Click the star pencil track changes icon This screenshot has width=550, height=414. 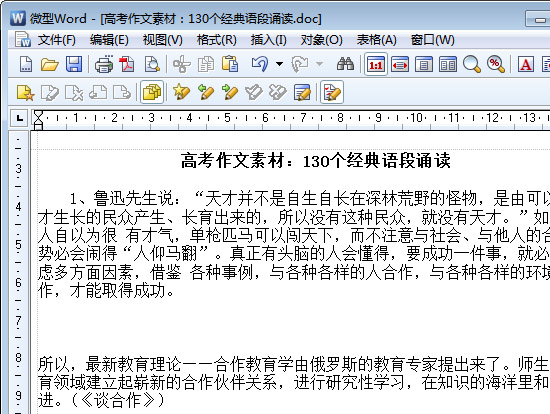point(182,93)
